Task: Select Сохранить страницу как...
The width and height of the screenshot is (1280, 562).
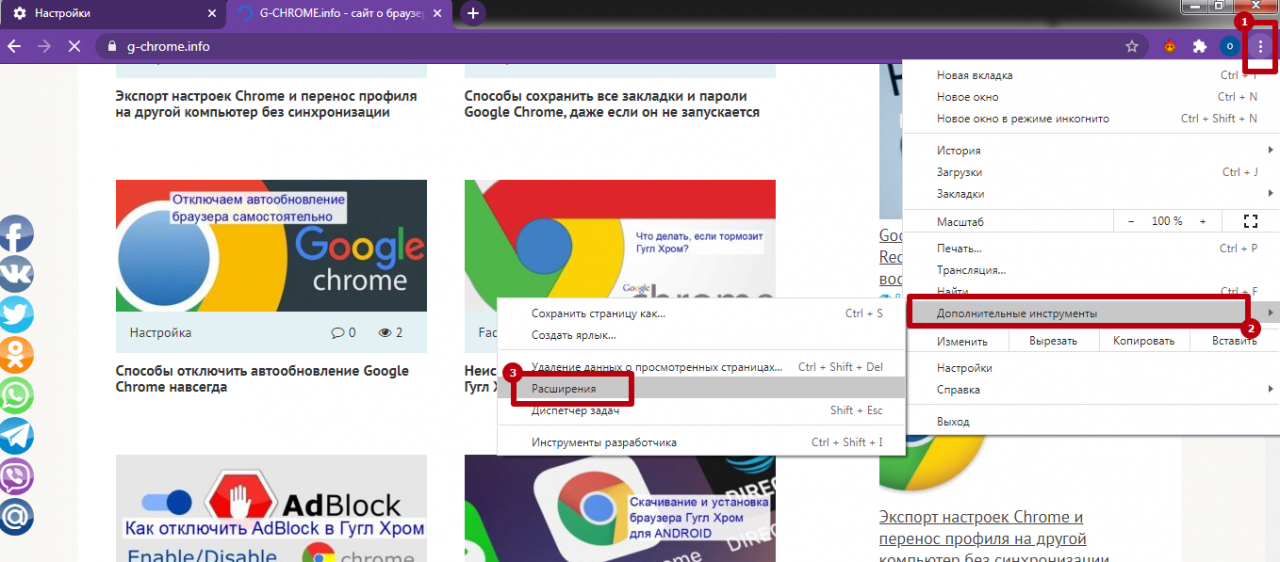Action: click(x=701, y=313)
